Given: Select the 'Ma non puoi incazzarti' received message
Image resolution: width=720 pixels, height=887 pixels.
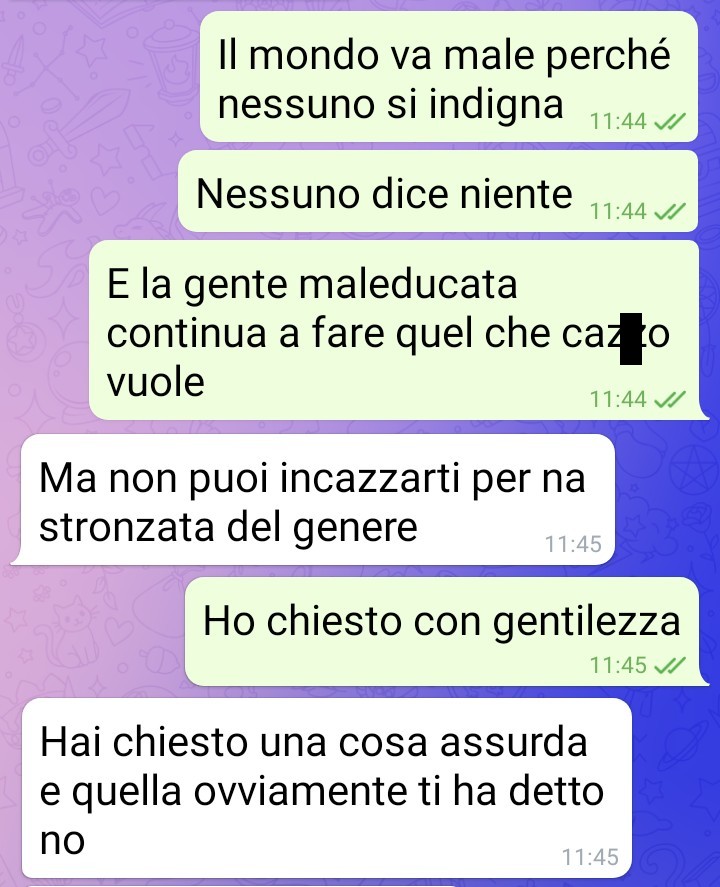Looking at the screenshot, I should click(x=313, y=500).
